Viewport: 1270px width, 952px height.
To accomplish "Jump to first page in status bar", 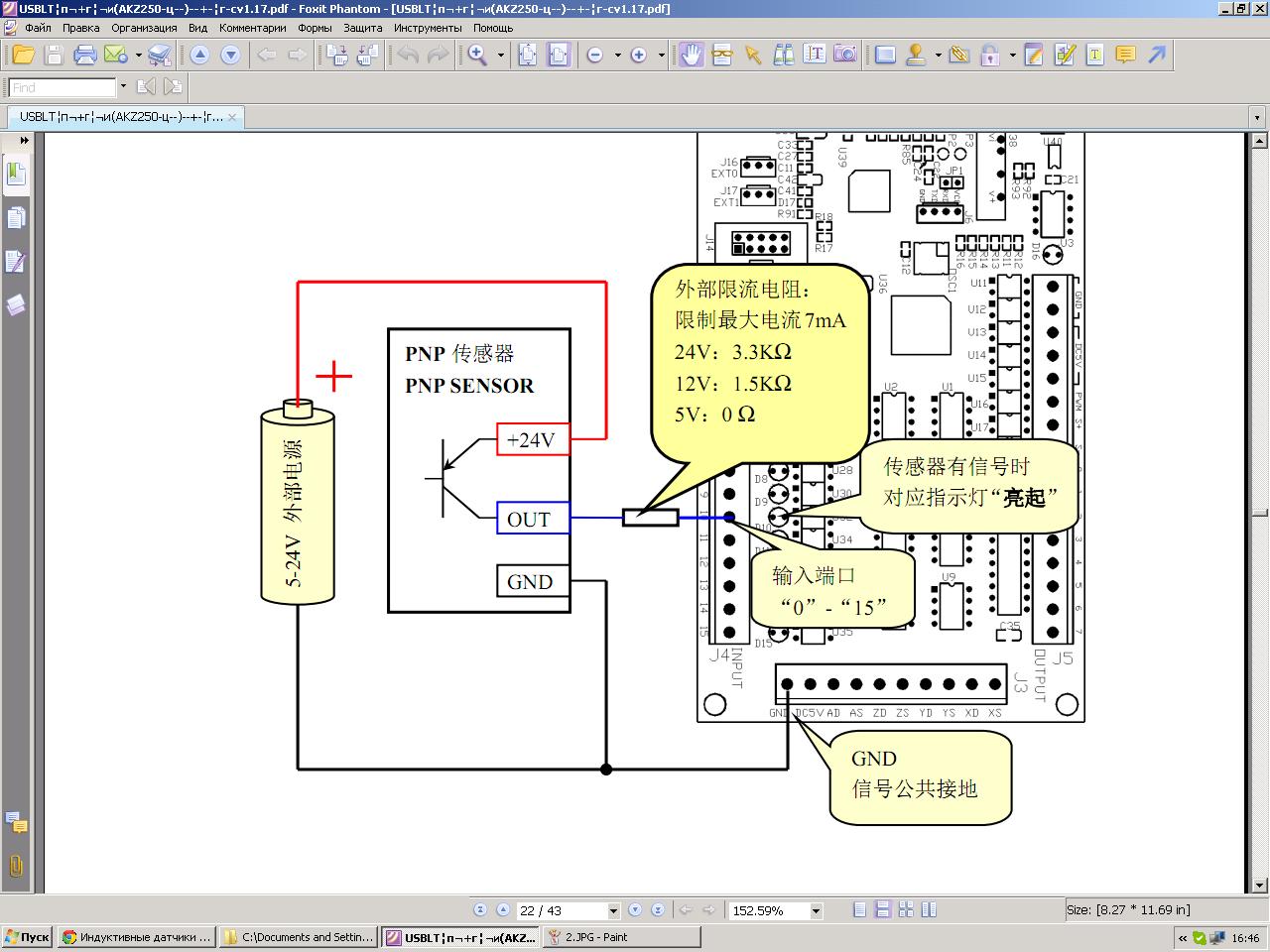I will (x=480, y=909).
